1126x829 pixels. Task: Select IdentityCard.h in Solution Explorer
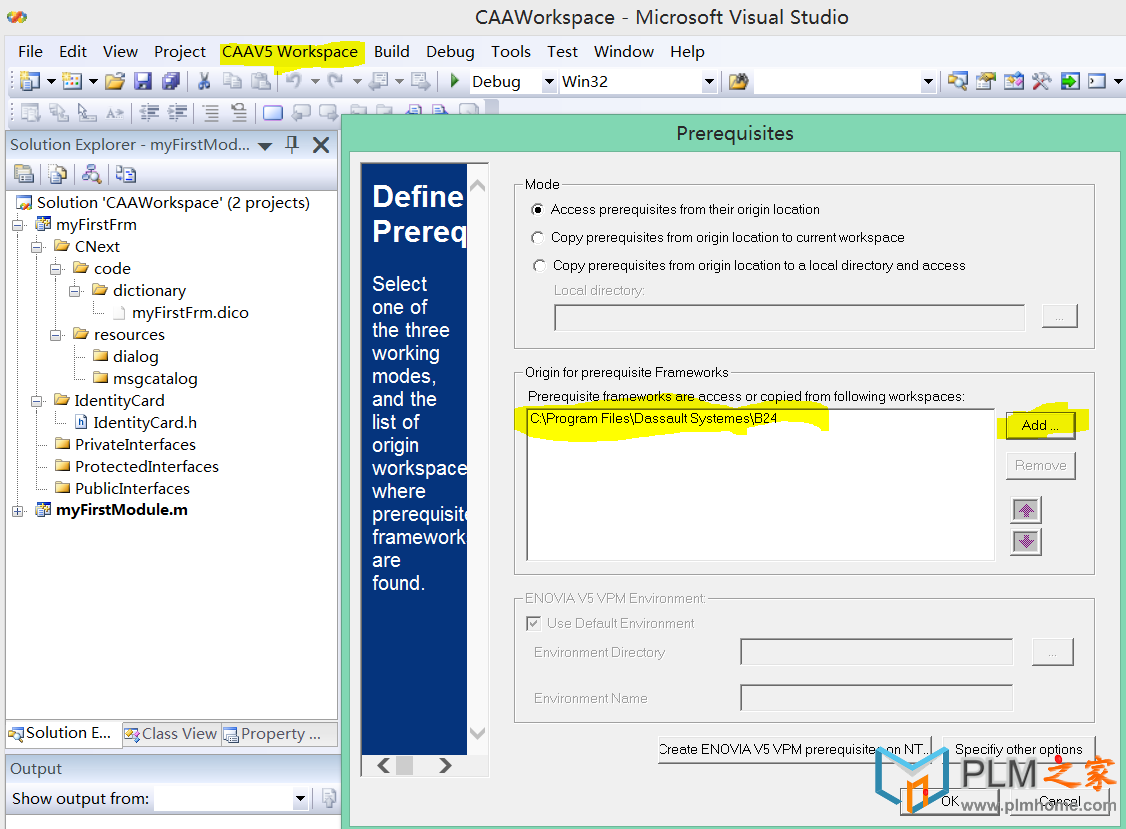pos(145,423)
